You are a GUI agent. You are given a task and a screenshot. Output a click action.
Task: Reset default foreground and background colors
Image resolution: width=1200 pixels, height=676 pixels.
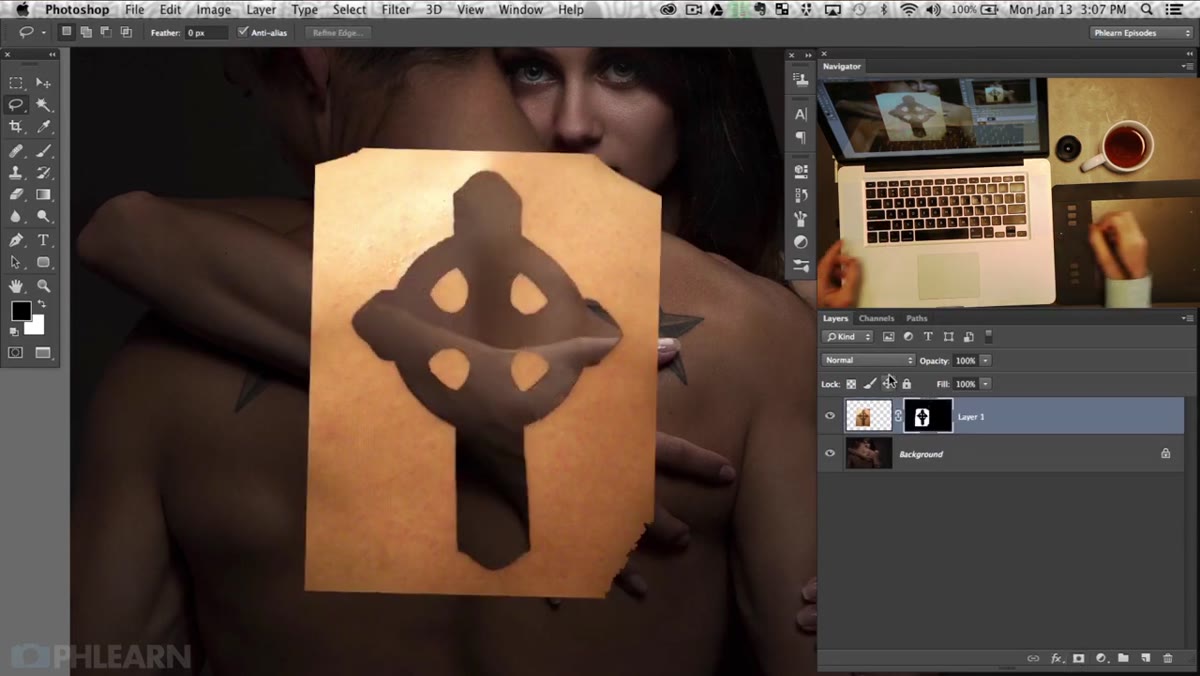tap(15, 332)
